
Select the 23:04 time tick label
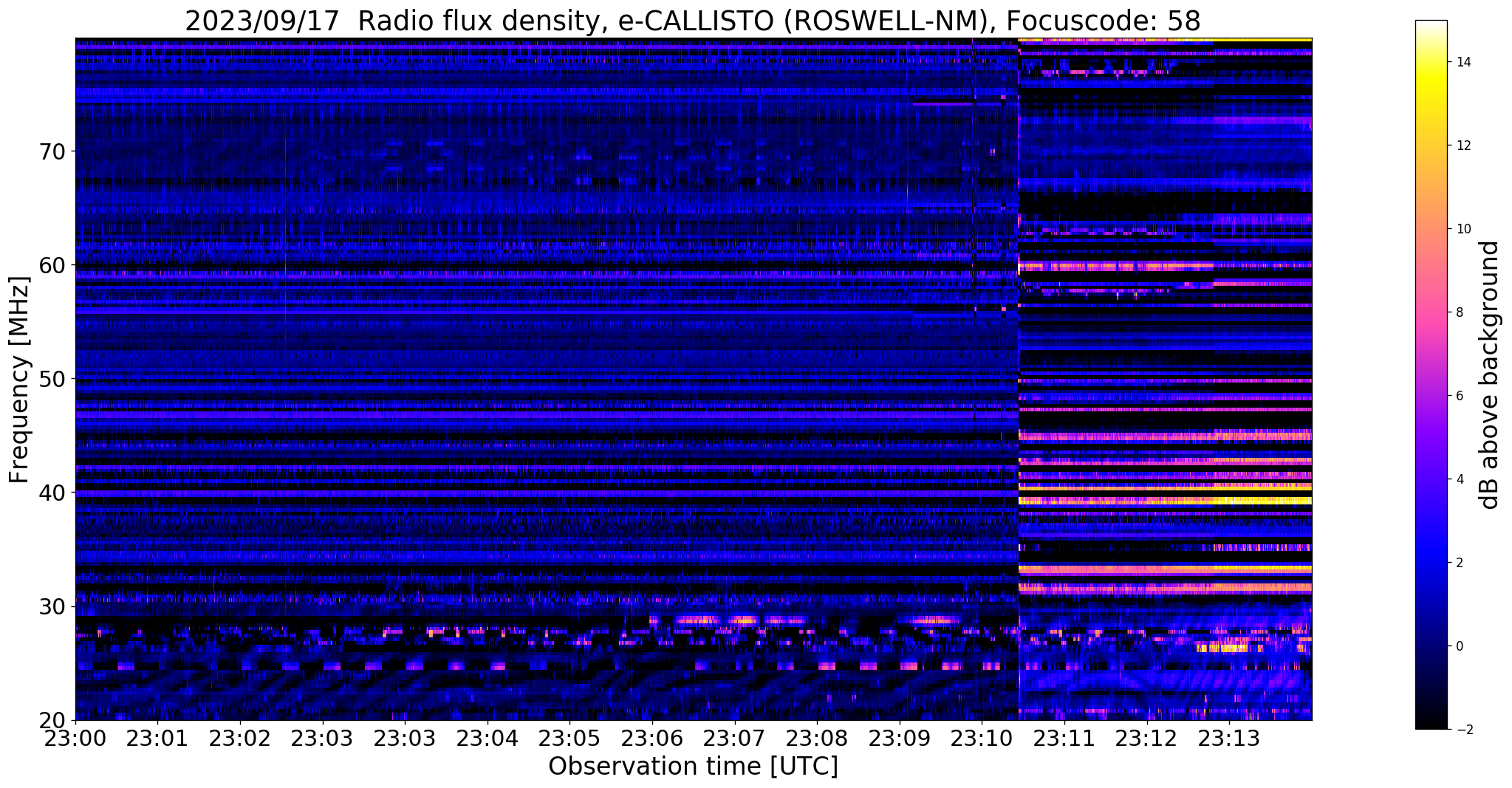tap(488, 738)
